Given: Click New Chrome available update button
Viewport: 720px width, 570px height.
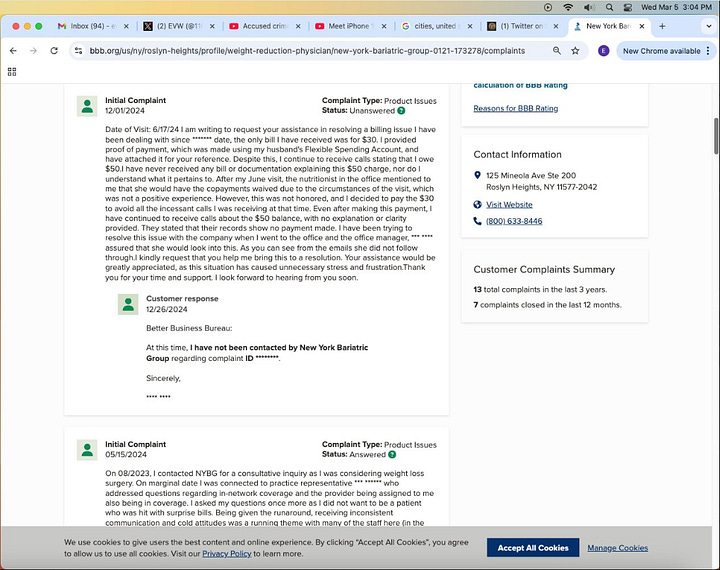Looking at the screenshot, I should click(x=661, y=51).
